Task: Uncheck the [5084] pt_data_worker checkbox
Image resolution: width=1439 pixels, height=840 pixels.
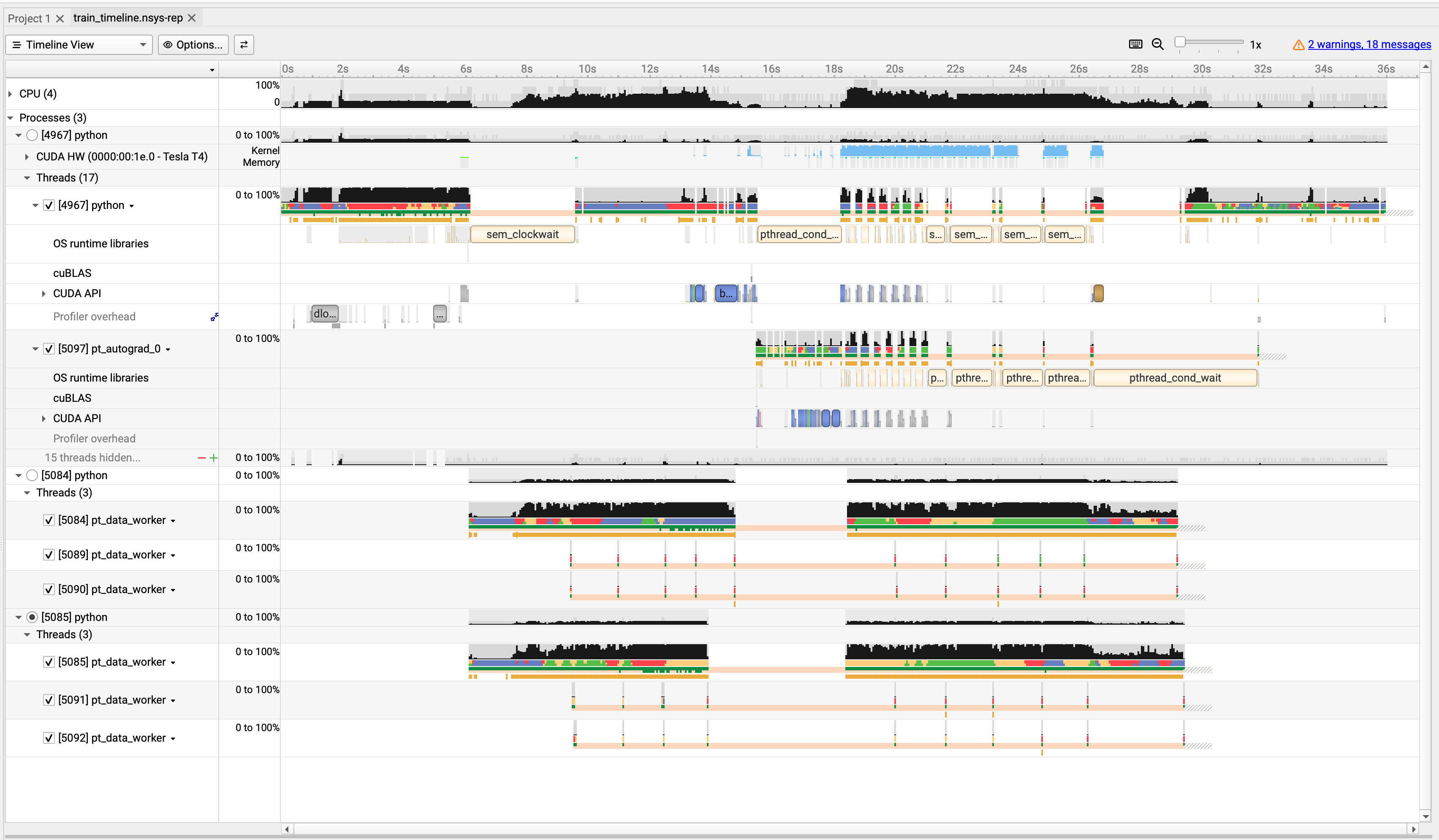Action: [x=49, y=520]
